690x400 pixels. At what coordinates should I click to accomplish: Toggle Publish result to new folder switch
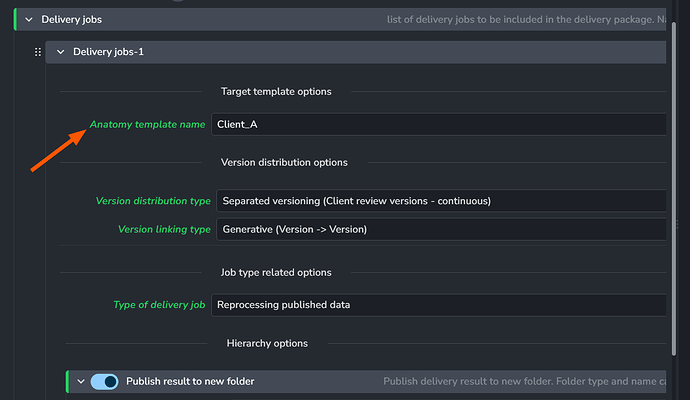pos(104,382)
